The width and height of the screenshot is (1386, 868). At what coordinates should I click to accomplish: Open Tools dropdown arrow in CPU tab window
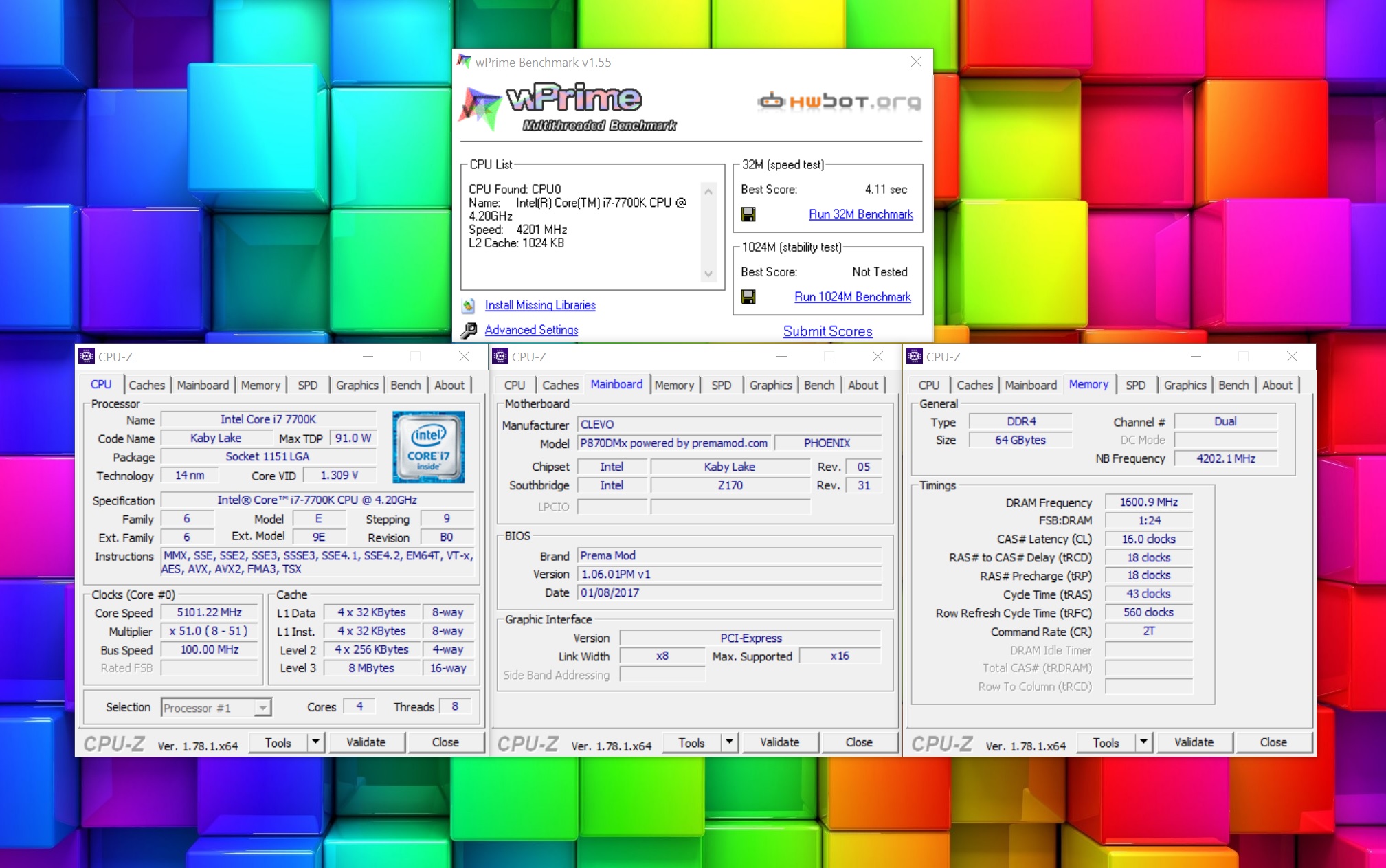(x=315, y=742)
